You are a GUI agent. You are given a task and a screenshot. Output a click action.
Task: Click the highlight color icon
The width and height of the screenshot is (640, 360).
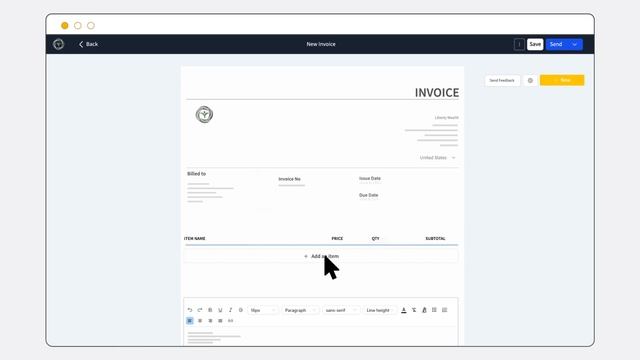coord(424,310)
